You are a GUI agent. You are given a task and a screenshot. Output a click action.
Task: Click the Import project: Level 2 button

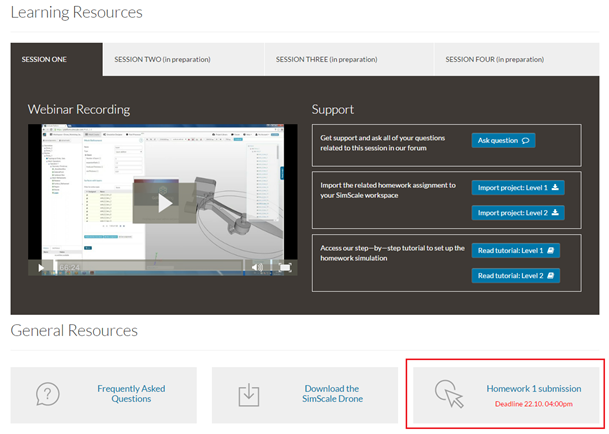518,213
